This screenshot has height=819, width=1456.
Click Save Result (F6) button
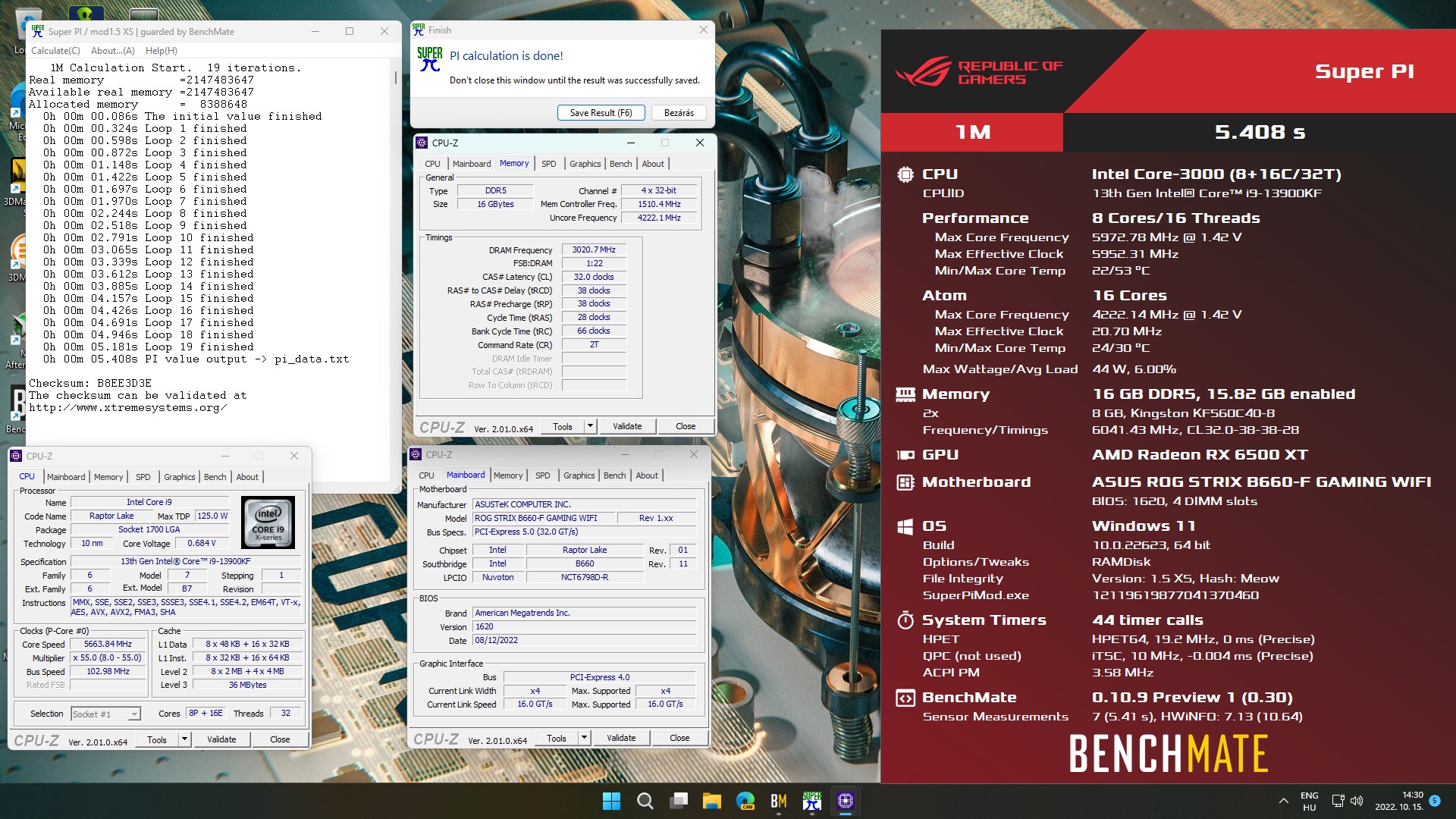(x=601, y=113)
